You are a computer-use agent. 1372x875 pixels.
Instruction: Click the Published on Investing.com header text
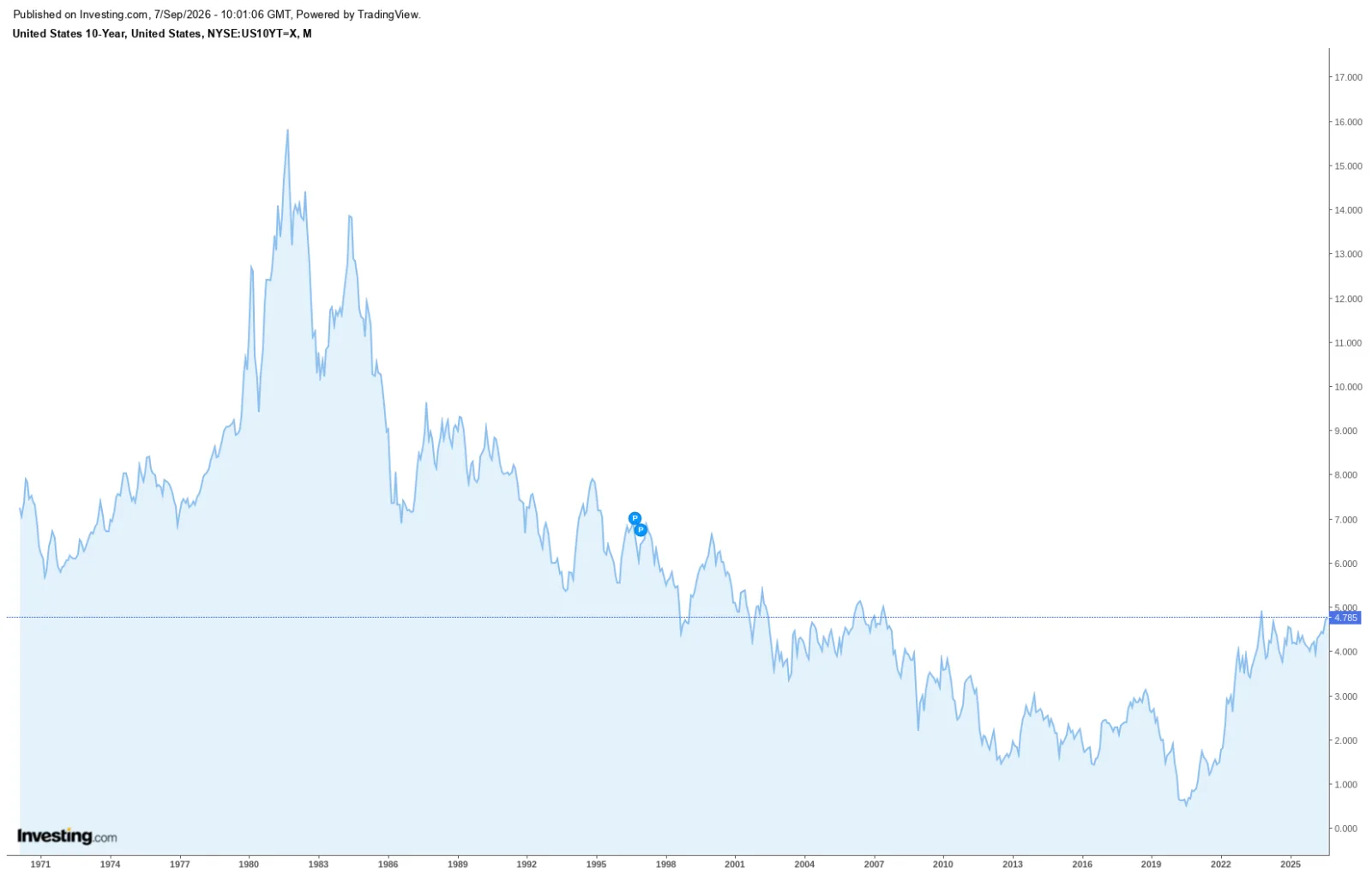coord(217,15)
